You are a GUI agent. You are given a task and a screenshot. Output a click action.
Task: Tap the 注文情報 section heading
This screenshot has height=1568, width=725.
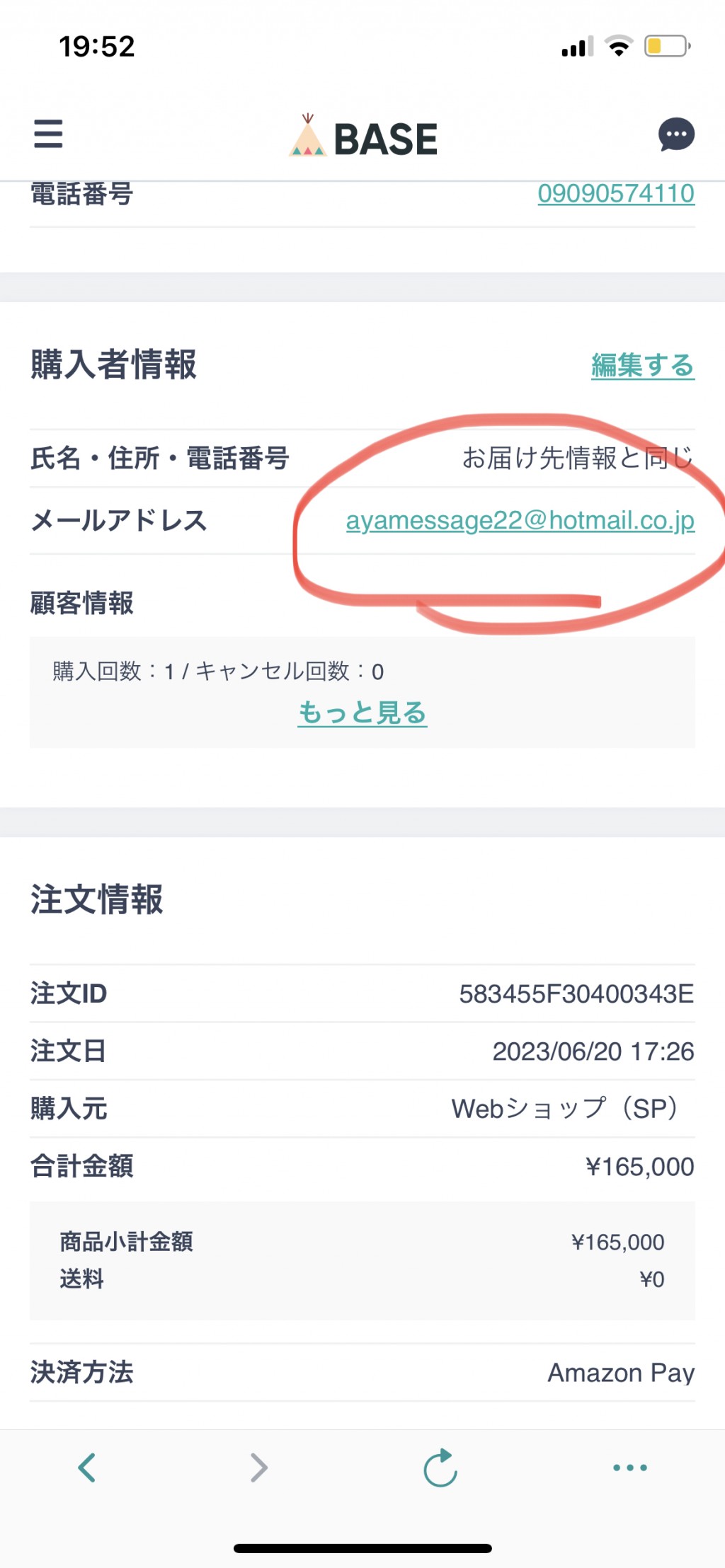coord(97,899)
